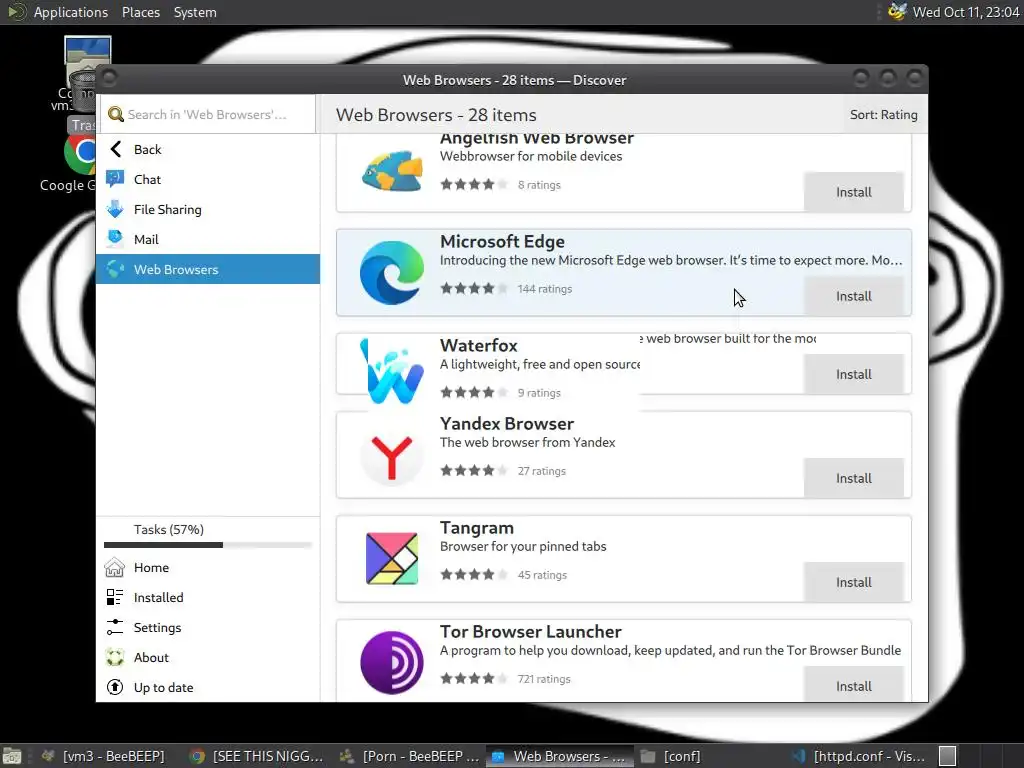This screenshot has width=1024, height=768.
Task: Click the search magnifier icon in Discover
Action: pyautogui.click(x=116, y=114)
